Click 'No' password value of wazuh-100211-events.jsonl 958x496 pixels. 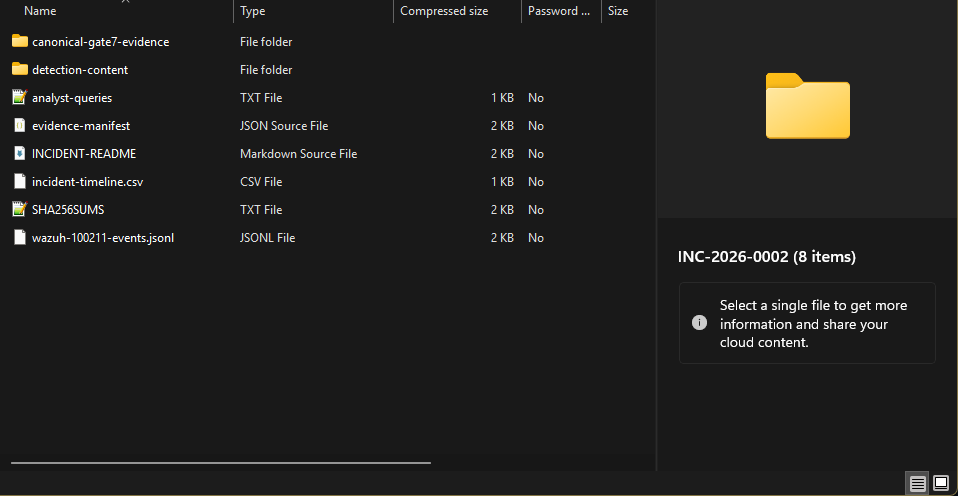536,238
